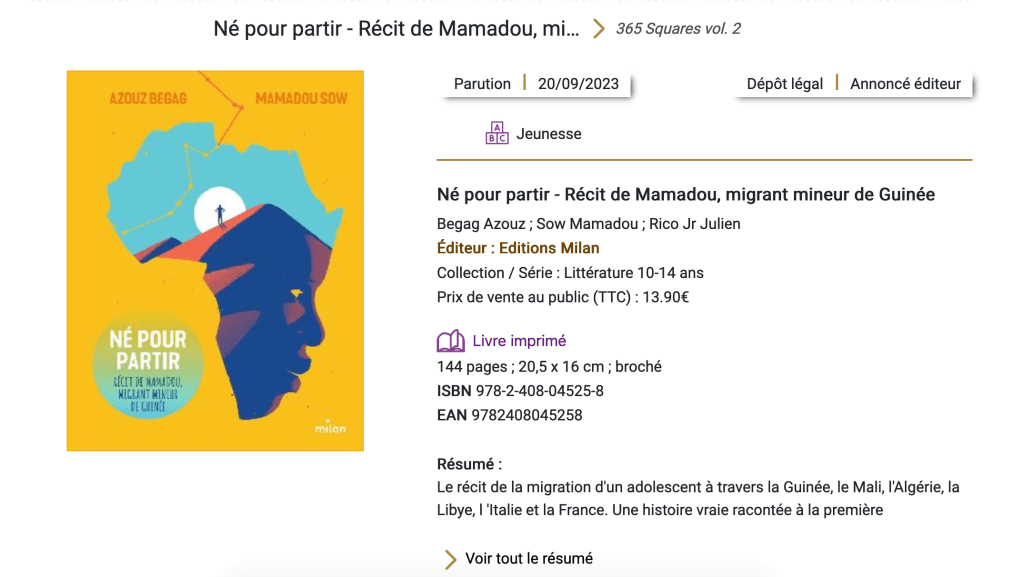
Task: Click author name Begag Azouz
Action: coord(480,224)
